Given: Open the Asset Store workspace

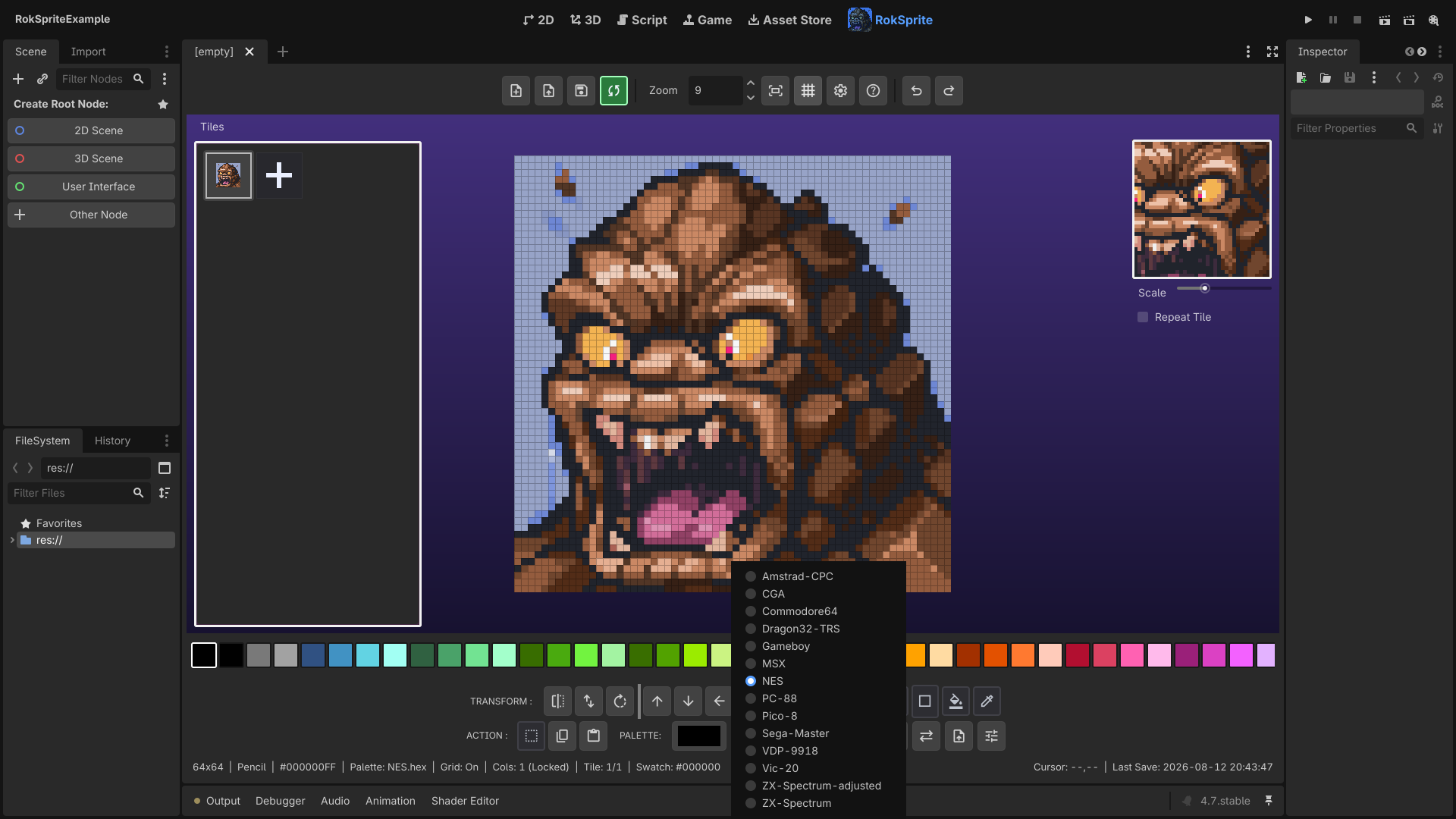Looking at the screenshot, I should coord(789,20).
